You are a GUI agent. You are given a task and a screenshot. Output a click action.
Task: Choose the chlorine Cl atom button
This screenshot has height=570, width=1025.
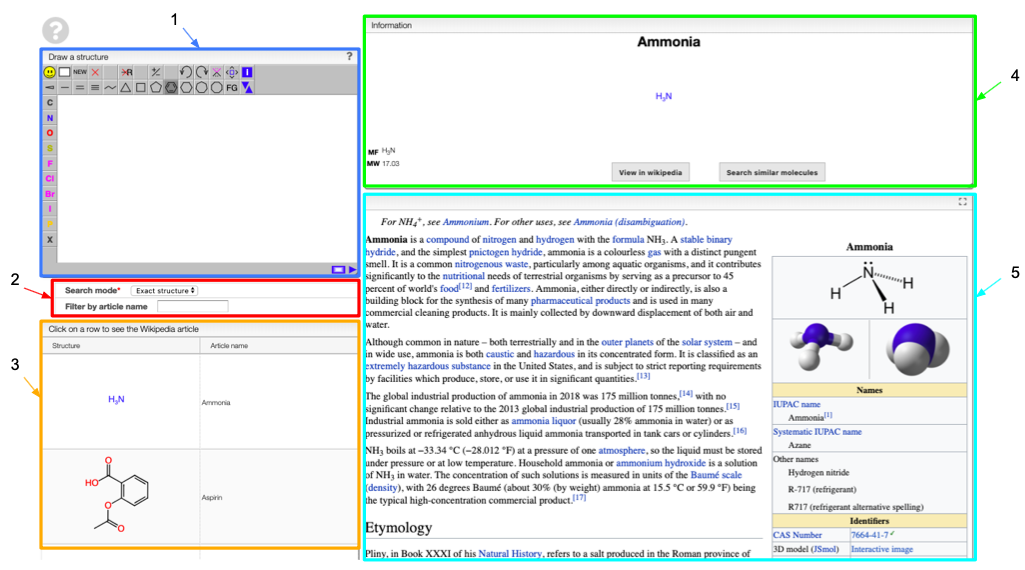[50, 178]
